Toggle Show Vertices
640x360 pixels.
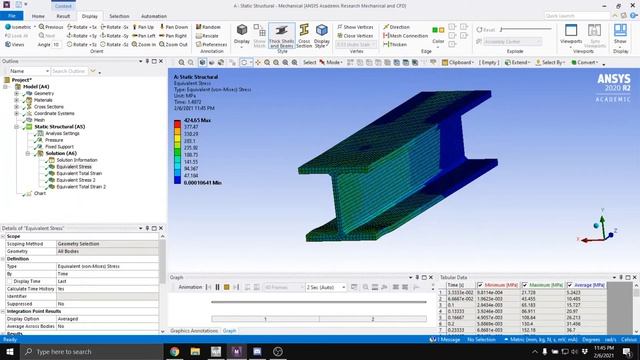pos(355,27)
